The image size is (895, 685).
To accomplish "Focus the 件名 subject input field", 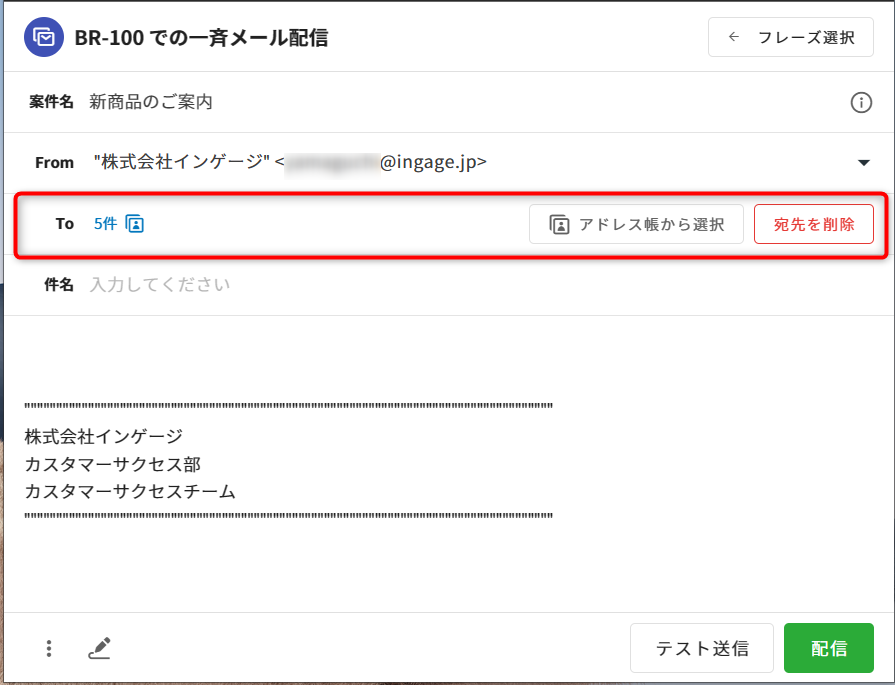I will pos(400,285).
